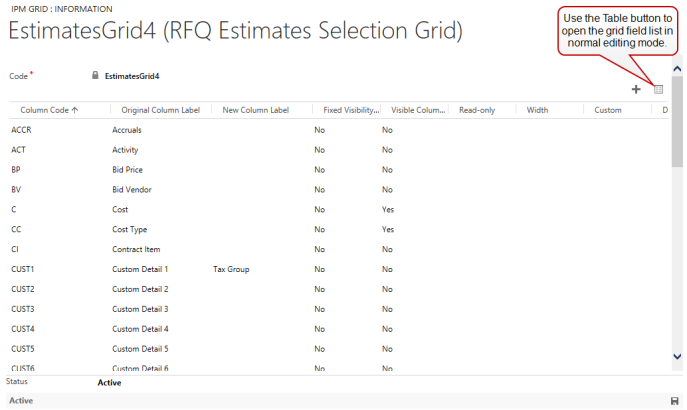Click the Yes value in Cost Type row
Viewport: 687px width, 410px height.
(388, 229)
